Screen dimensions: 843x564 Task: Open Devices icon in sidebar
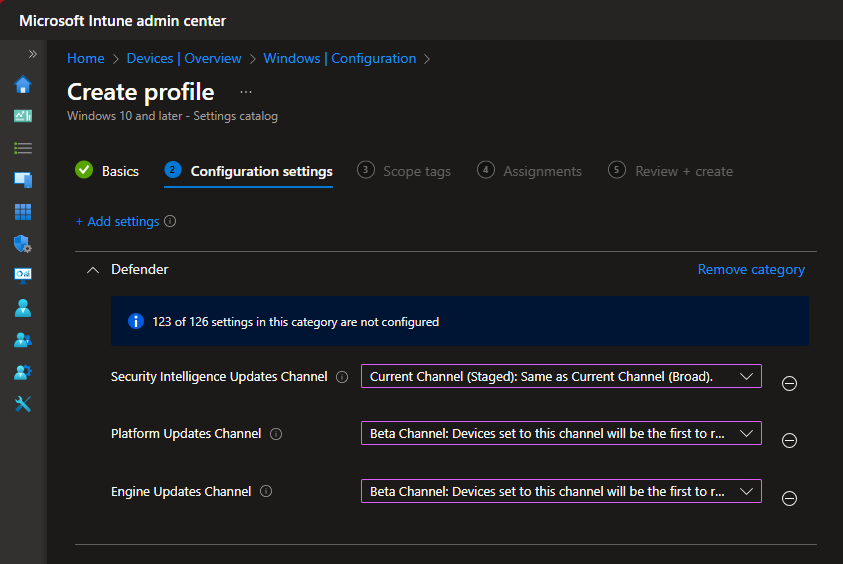pos(23,180)
